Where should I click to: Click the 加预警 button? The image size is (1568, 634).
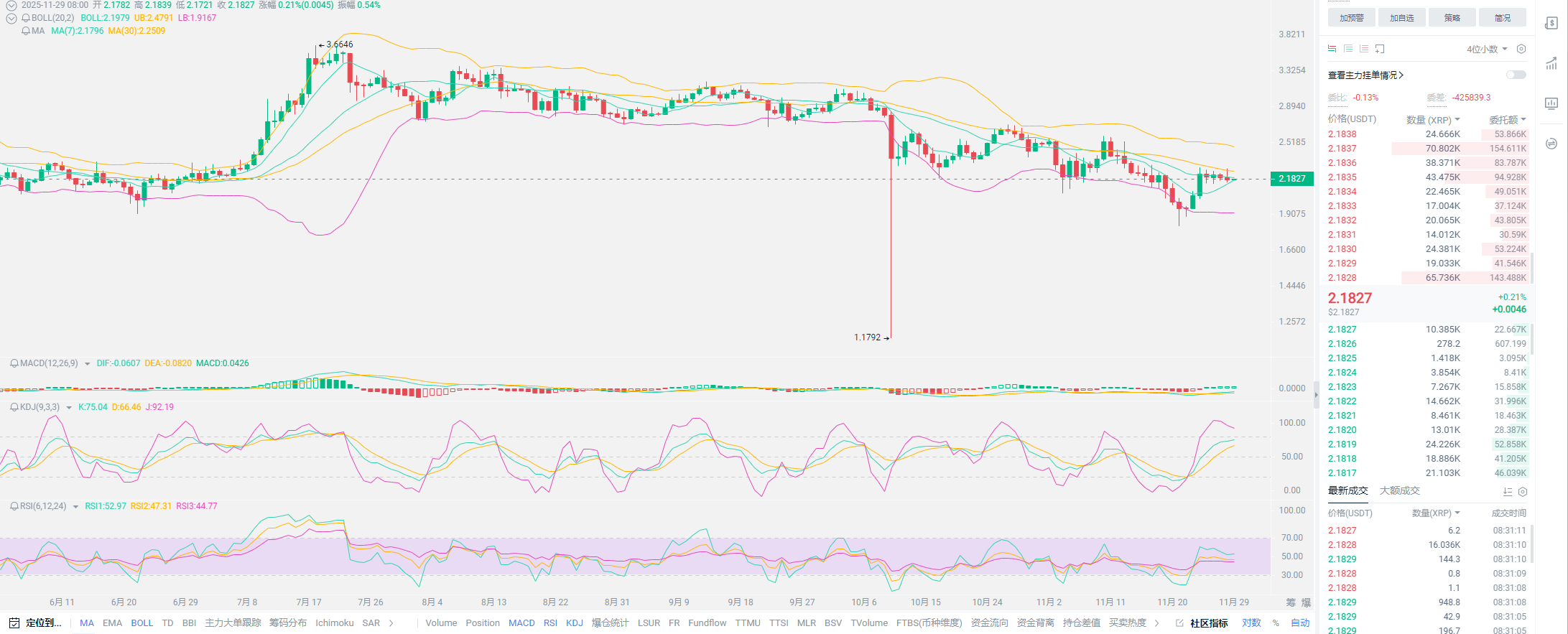click(x=1351, y=18)
